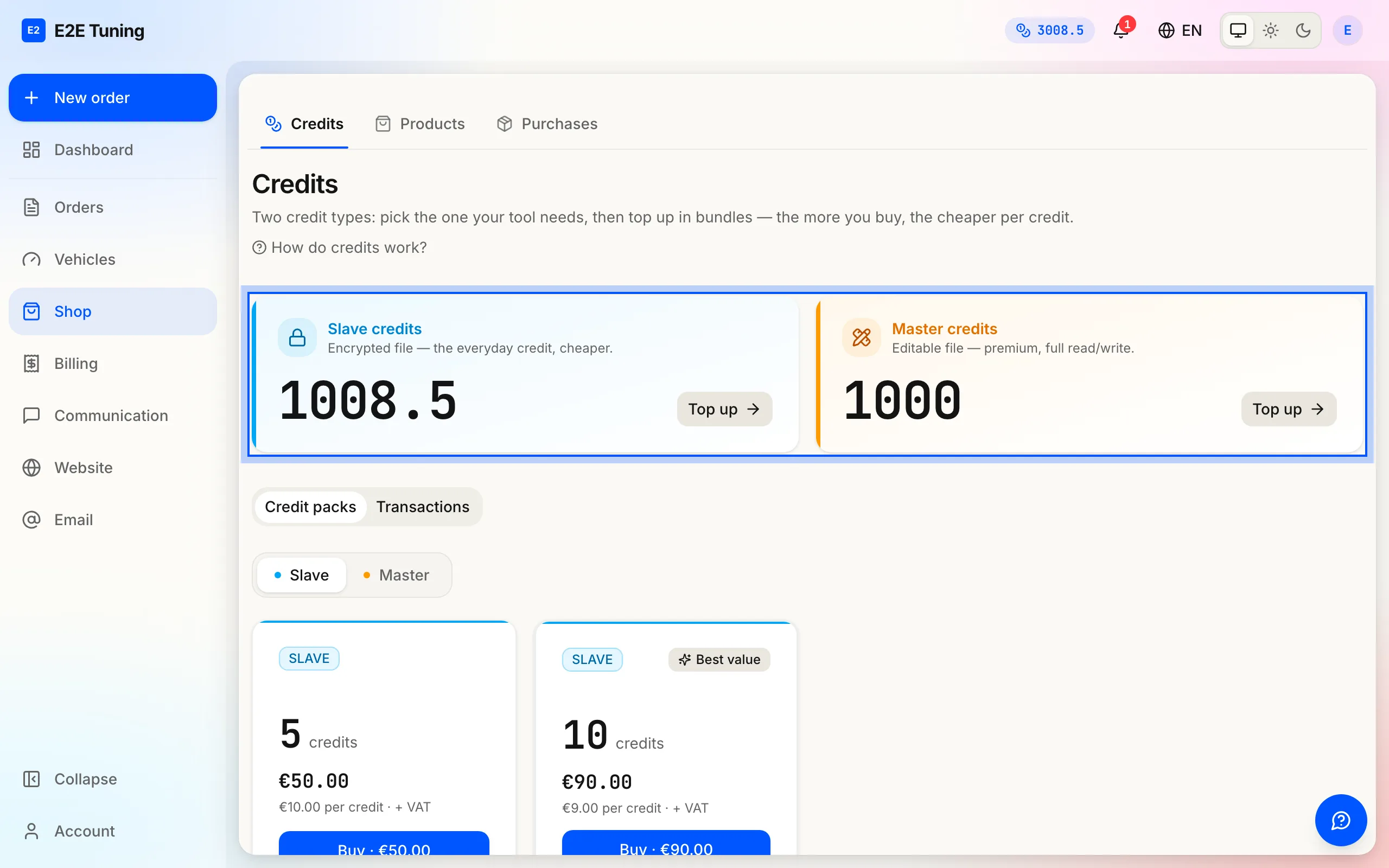This screenshot has width=1389, height=868.
Task: Show the Transactions segment
Action: tap(423, 507)
